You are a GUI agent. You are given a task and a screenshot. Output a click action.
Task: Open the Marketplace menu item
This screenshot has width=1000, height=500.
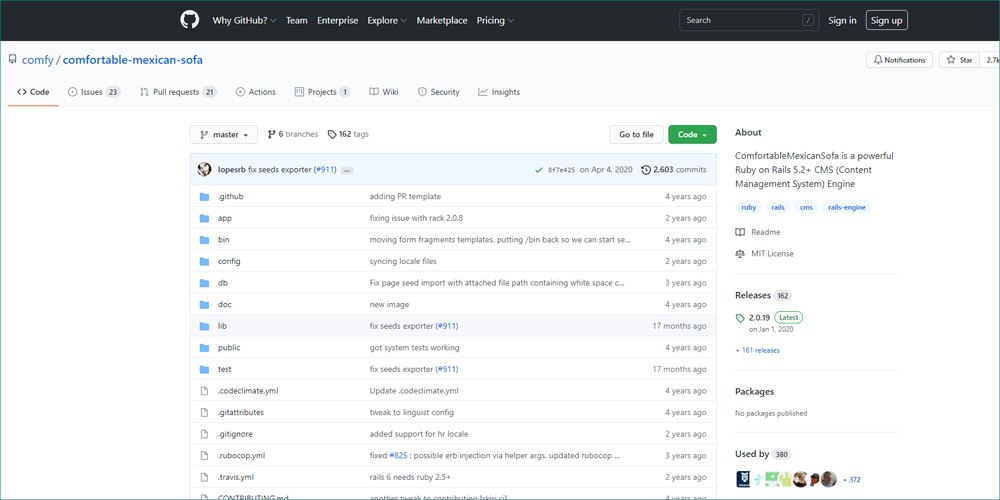point(442,20)
